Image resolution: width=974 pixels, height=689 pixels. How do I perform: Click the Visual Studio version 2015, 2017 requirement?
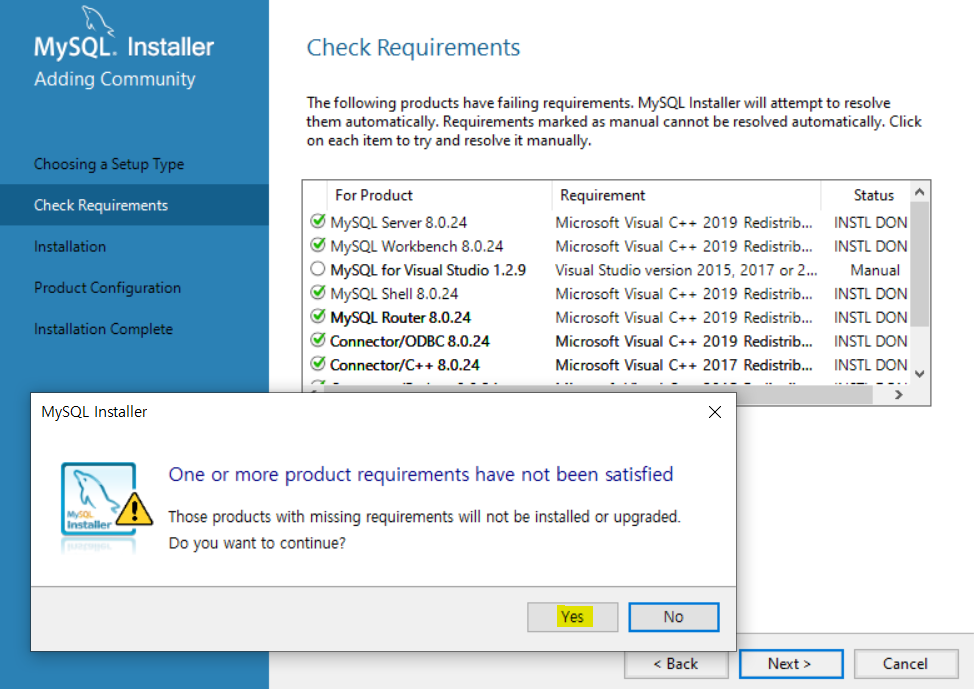[x=686, y=270]
